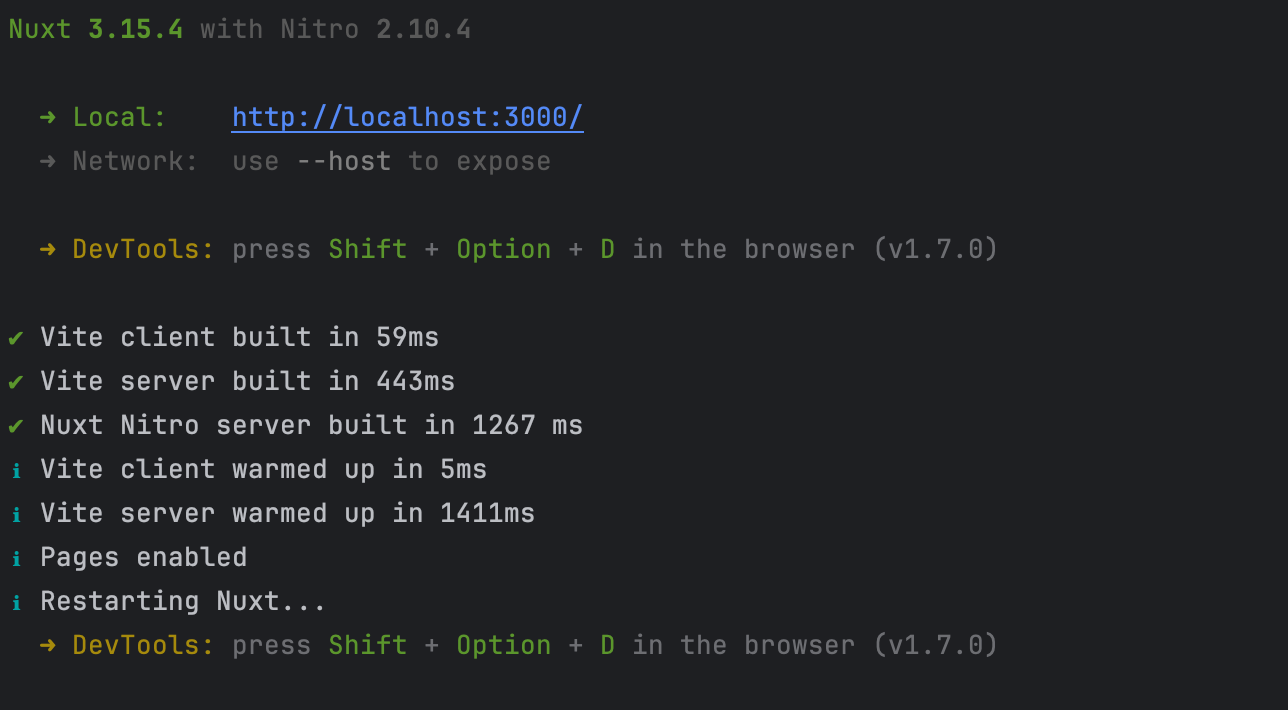Click the checkmark beside Vite client built
1288x710 pixels.
point(16,338)
